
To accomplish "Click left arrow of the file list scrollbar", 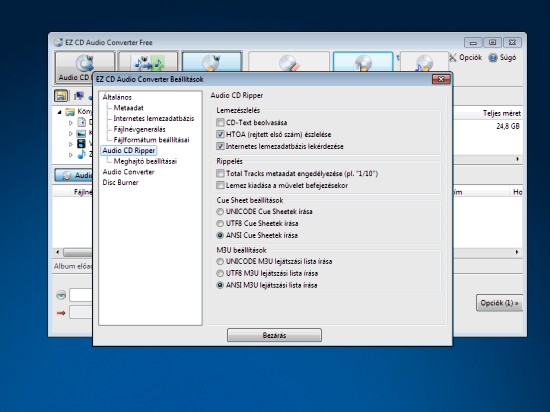I will point(58,252).
